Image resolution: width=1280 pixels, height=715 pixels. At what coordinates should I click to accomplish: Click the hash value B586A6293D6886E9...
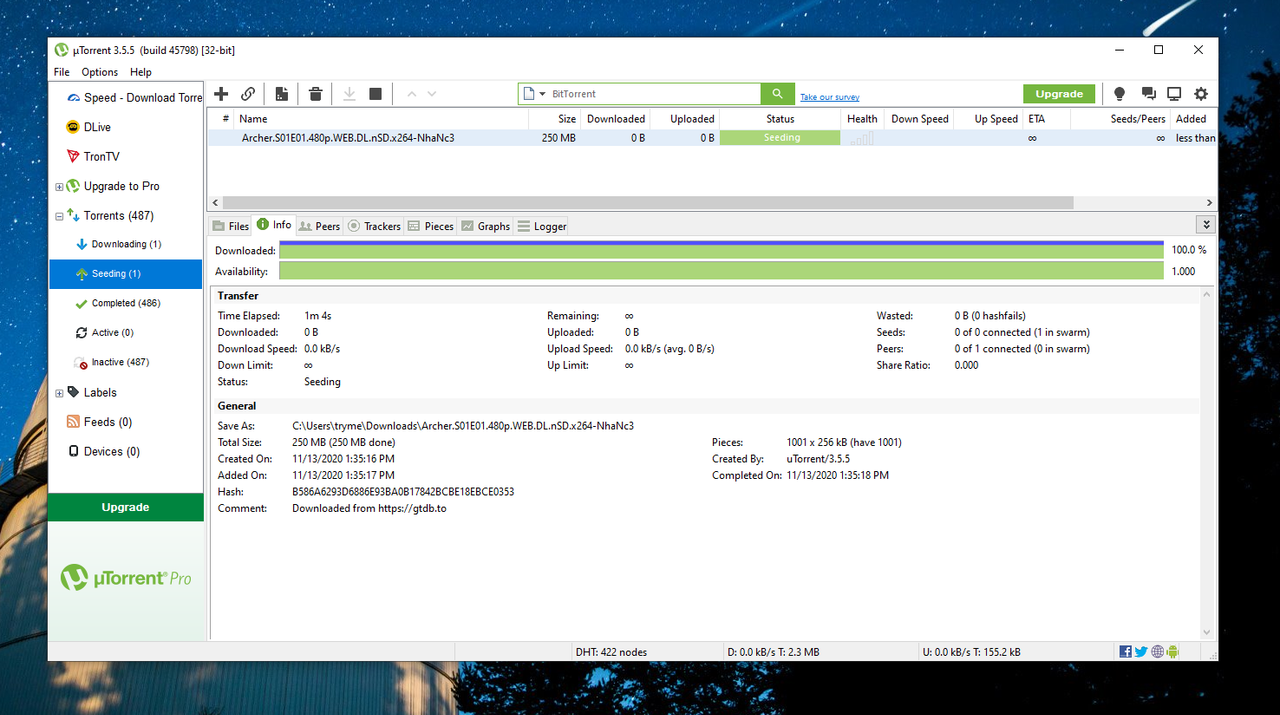[403, 492]
